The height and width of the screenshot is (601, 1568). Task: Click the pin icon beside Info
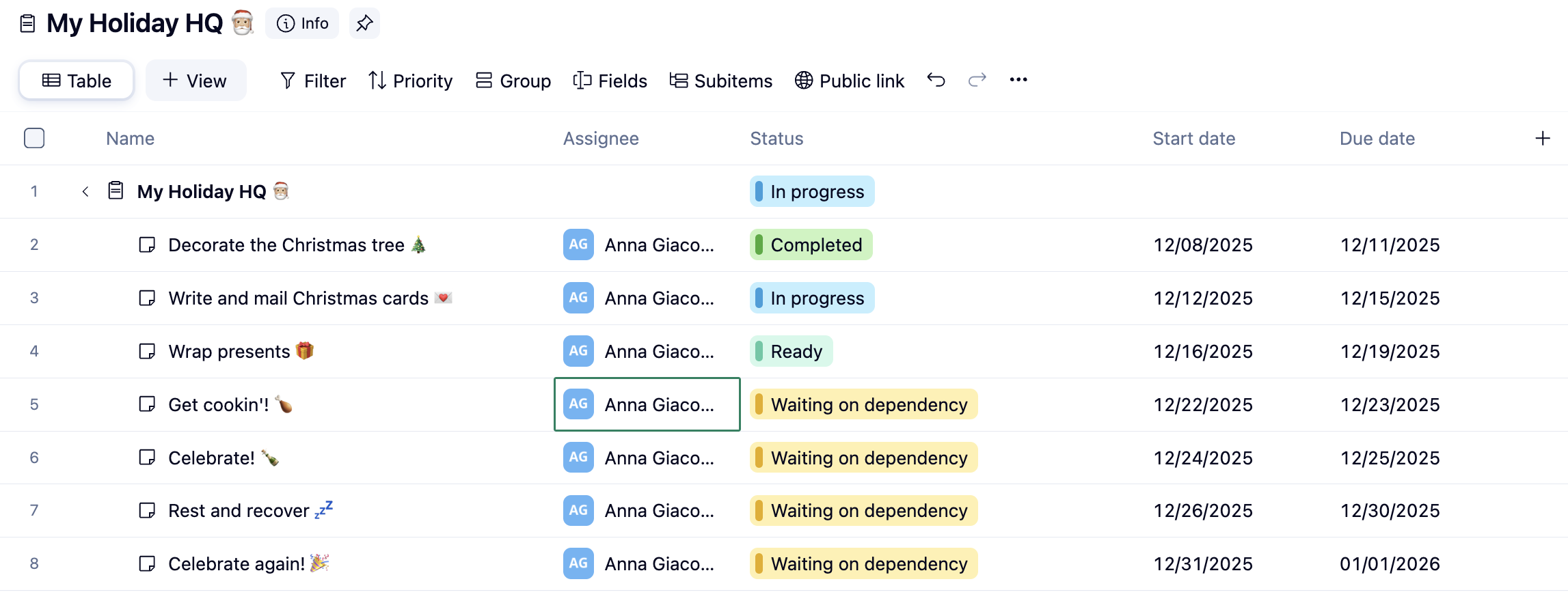(x=364, y=24)
